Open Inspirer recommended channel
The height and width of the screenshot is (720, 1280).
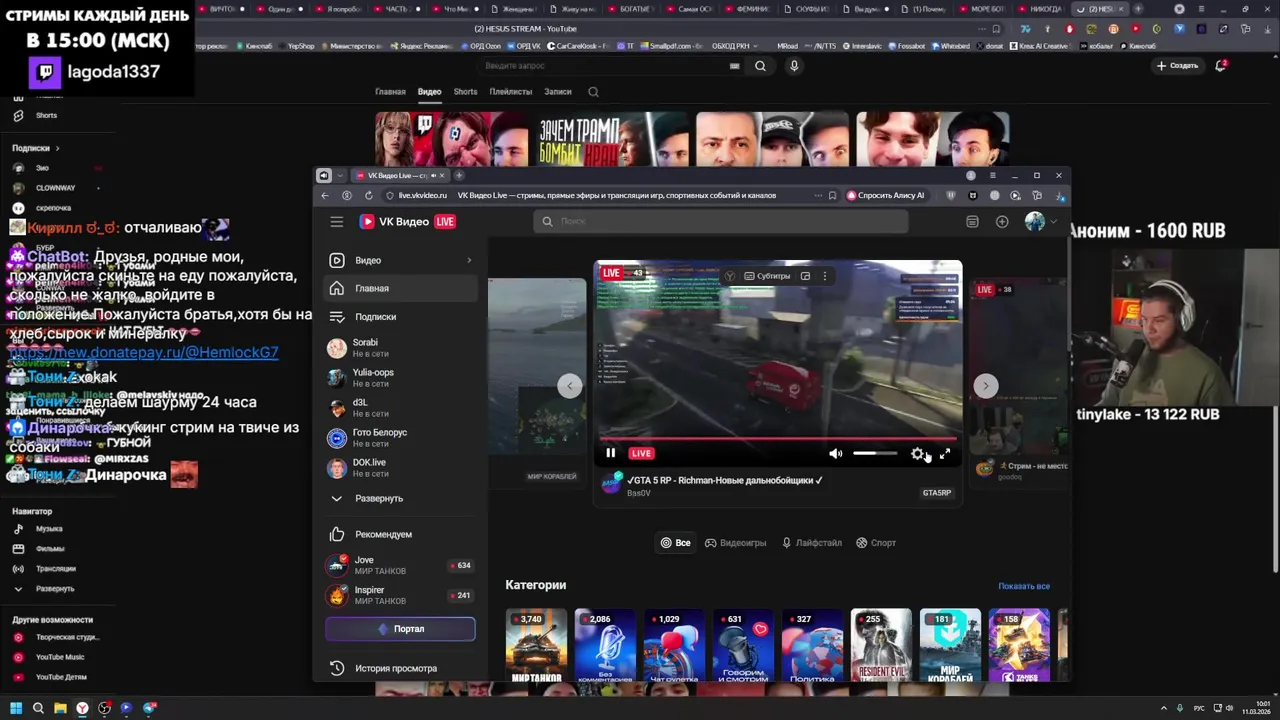(x=400, y=595)
